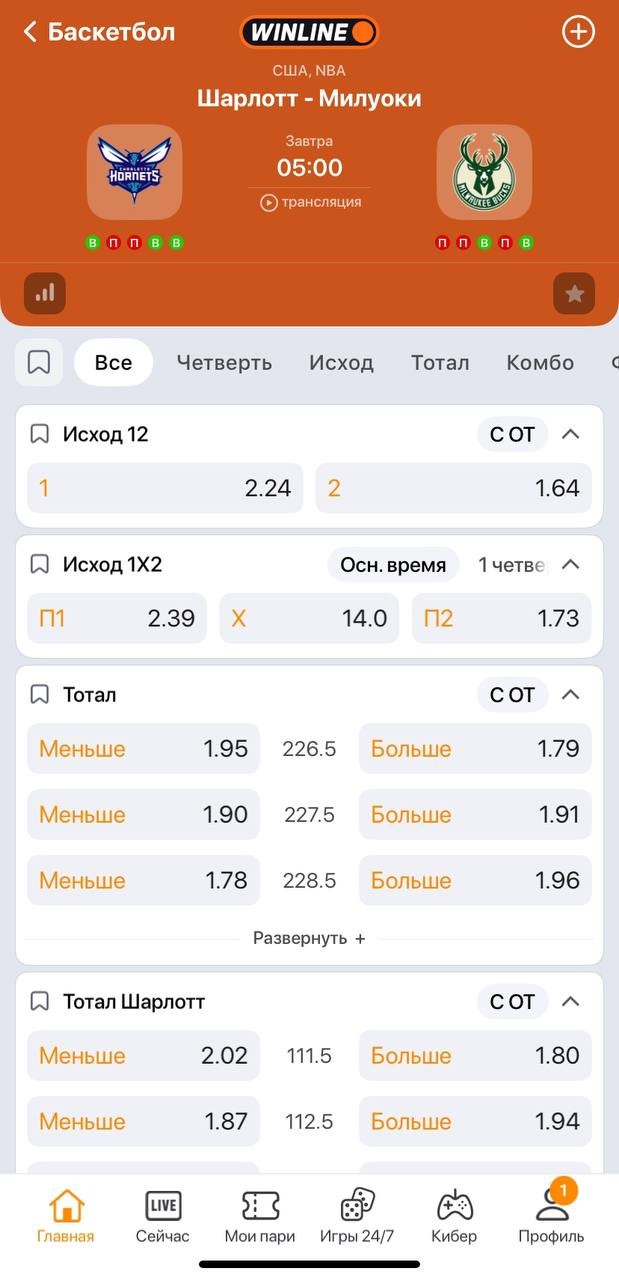The height and width of the screenshot is (1280, 619).
Task: Open the трансляция broadcast link
Action: click(309, 201)
